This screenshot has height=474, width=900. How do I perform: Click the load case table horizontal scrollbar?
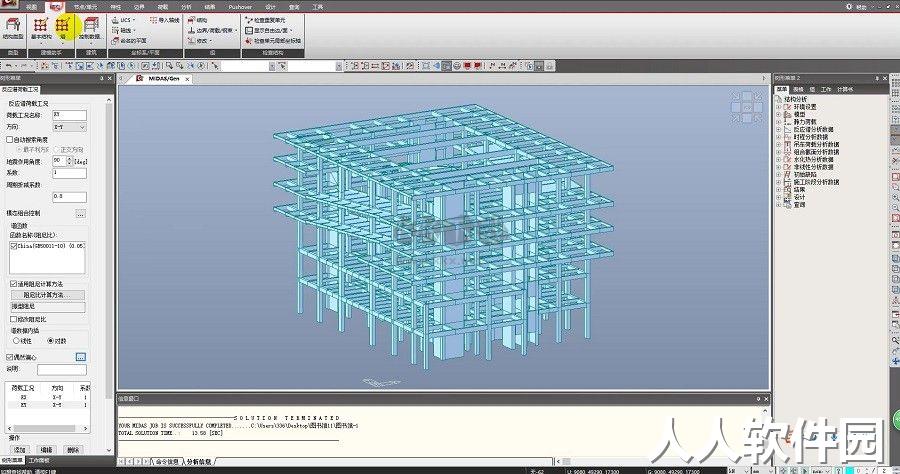[47, 428]
